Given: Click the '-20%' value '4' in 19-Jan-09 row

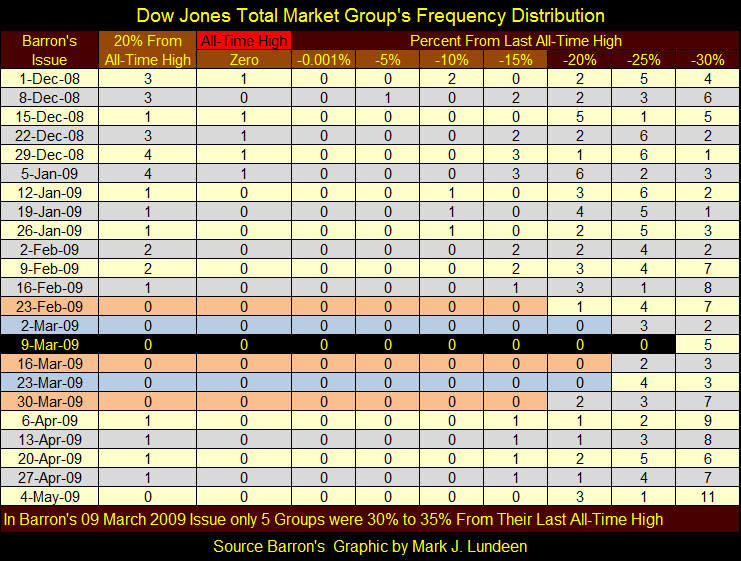Looking at the screenshot, I should point(580,212).
